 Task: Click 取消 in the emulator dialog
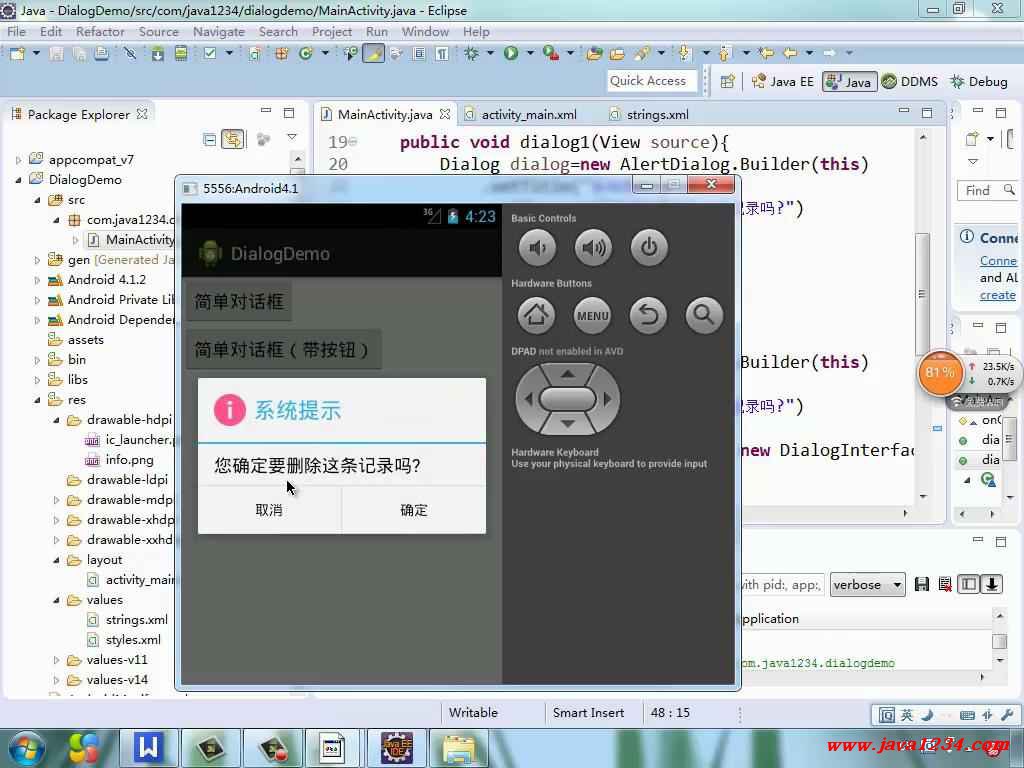pyautogui.click(x=269, y=510)
